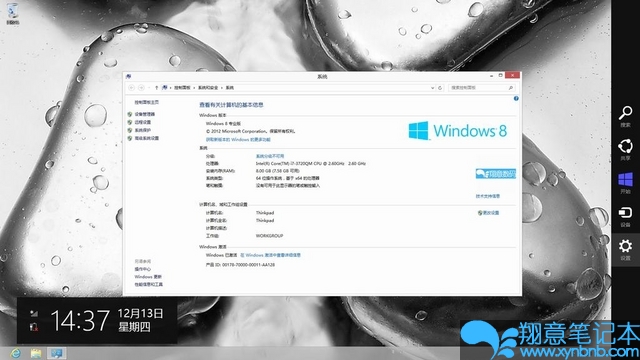Click the 更改设置 change settings link

(x=489, y=213)
